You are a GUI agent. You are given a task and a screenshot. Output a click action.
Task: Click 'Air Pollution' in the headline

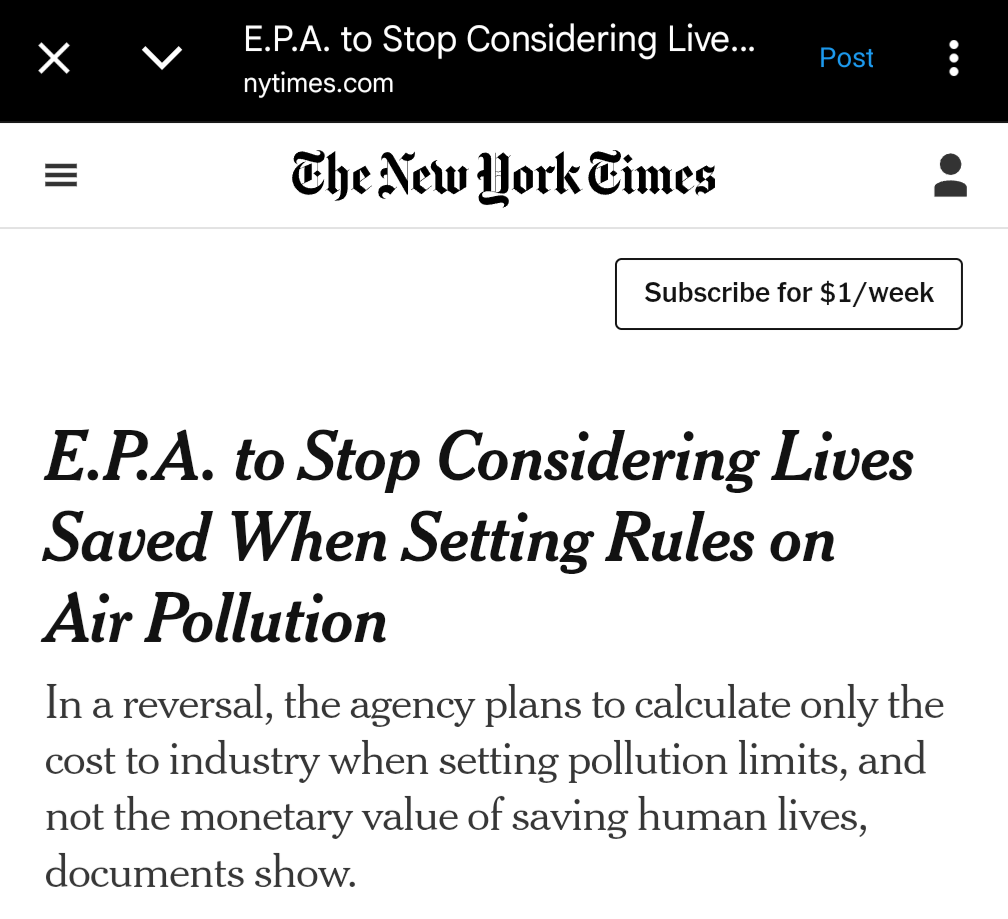pos(215,620)
